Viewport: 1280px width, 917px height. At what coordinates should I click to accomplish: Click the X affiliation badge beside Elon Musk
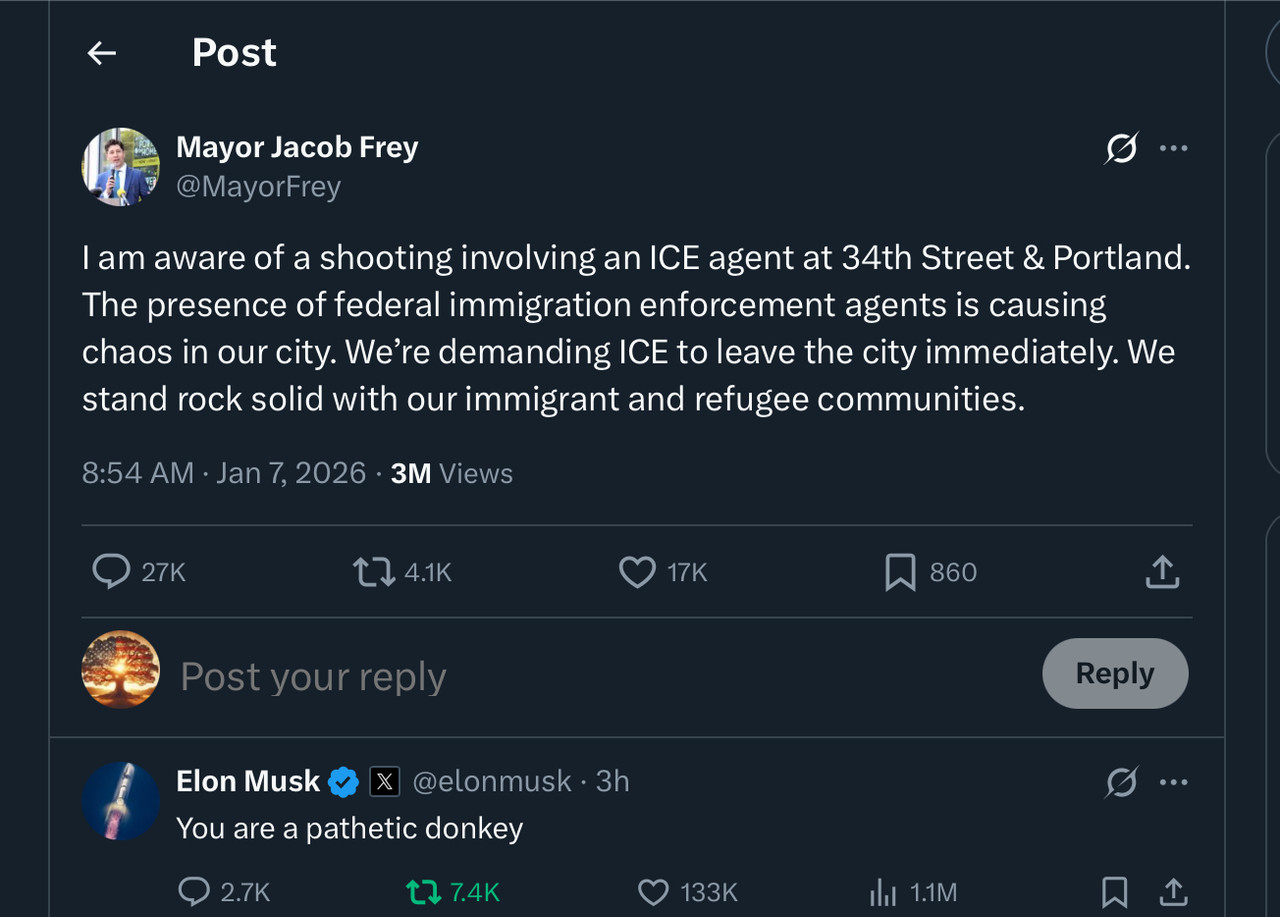[x=384, y=781]
